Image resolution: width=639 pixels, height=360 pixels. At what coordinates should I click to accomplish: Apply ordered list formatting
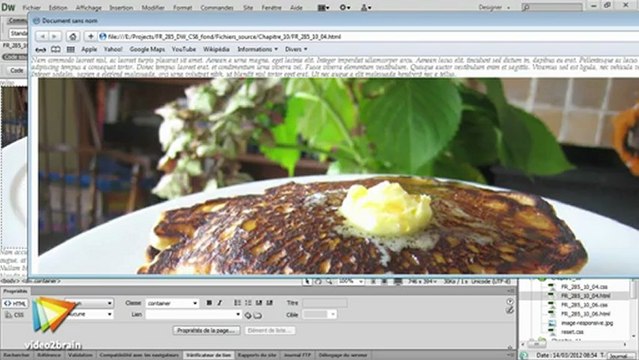point(248,303)
